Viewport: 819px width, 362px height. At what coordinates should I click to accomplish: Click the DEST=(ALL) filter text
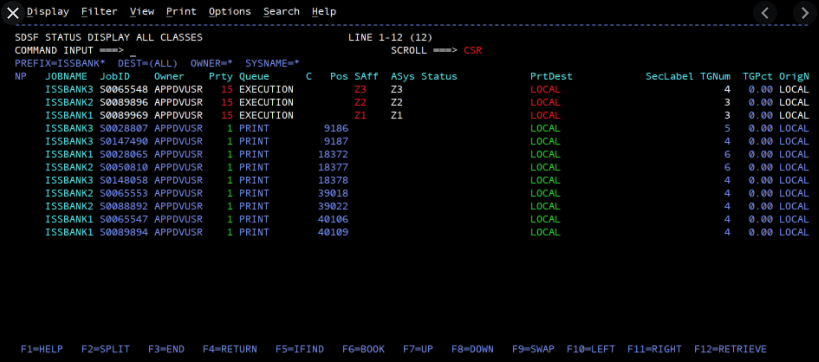coord(148,63)
